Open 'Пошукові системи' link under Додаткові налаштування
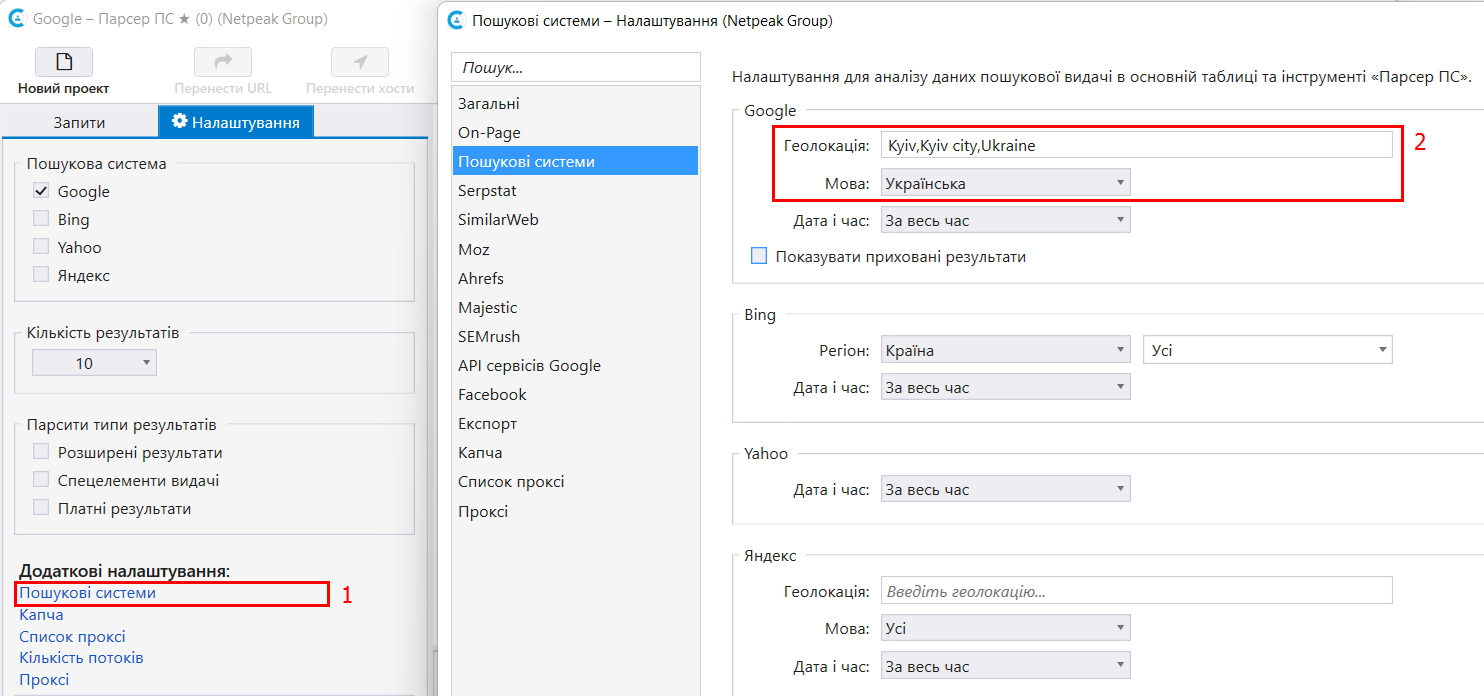 [88, 593]
